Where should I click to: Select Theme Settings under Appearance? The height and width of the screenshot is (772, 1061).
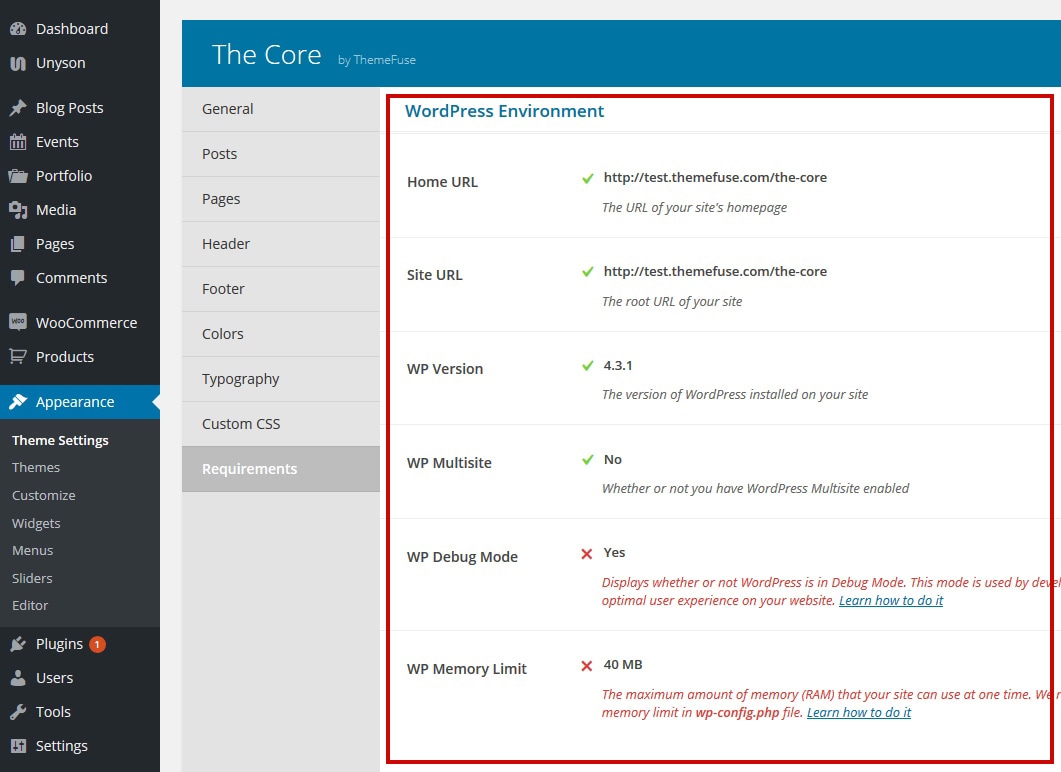(60, 440)
